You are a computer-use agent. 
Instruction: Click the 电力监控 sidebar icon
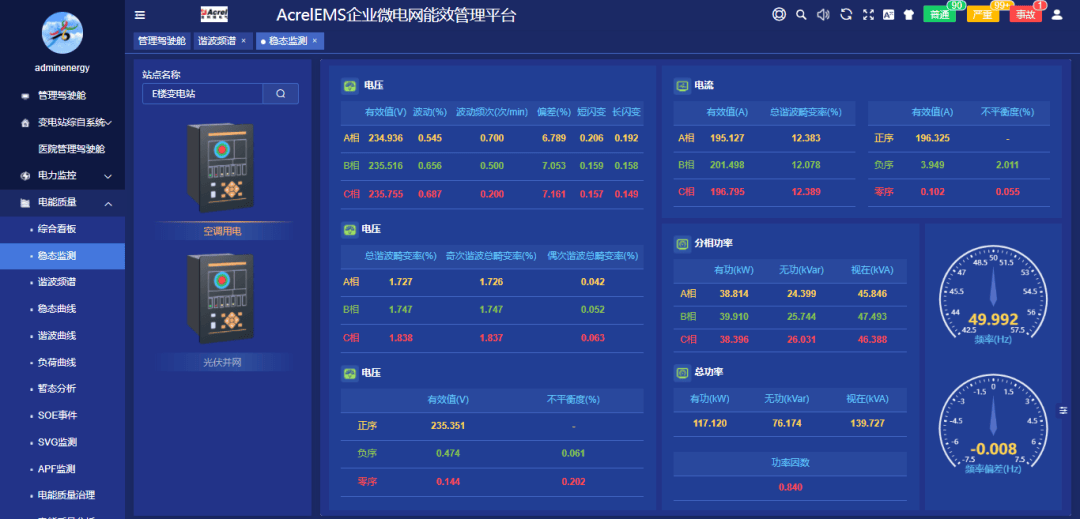tap(25, 176)
